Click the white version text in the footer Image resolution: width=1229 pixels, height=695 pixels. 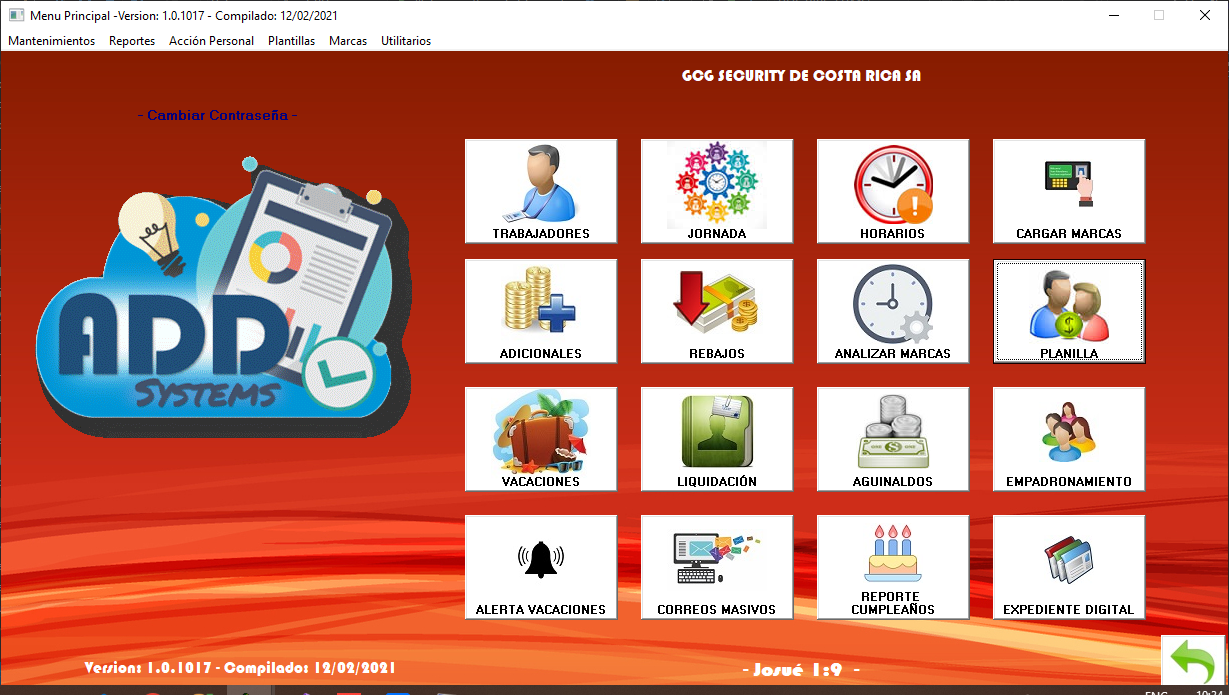(241, 668)
